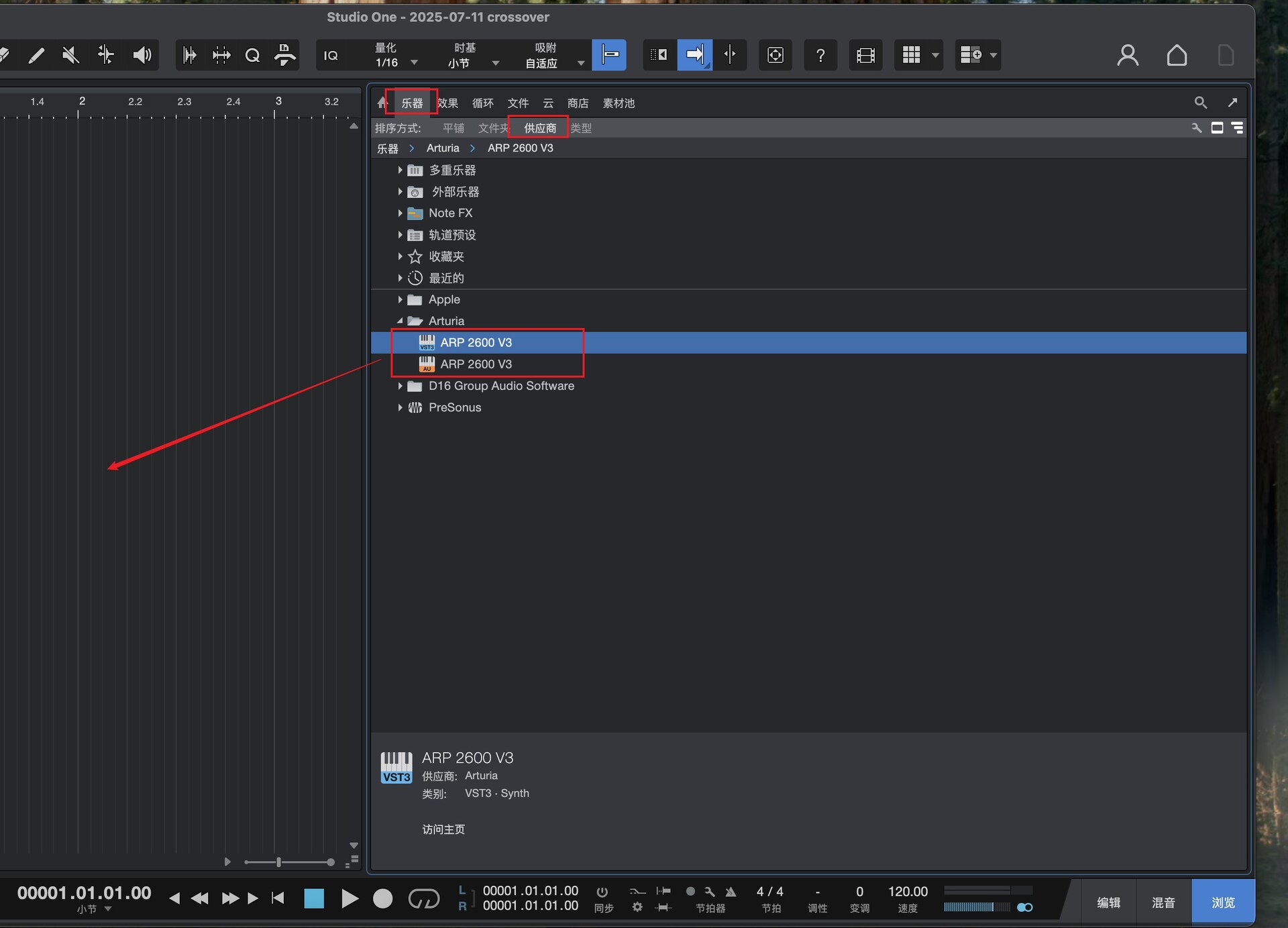Toggle the performance monitor switch
The width and height of the screenshot is (1288, 928).
[x=1024, y=907]
